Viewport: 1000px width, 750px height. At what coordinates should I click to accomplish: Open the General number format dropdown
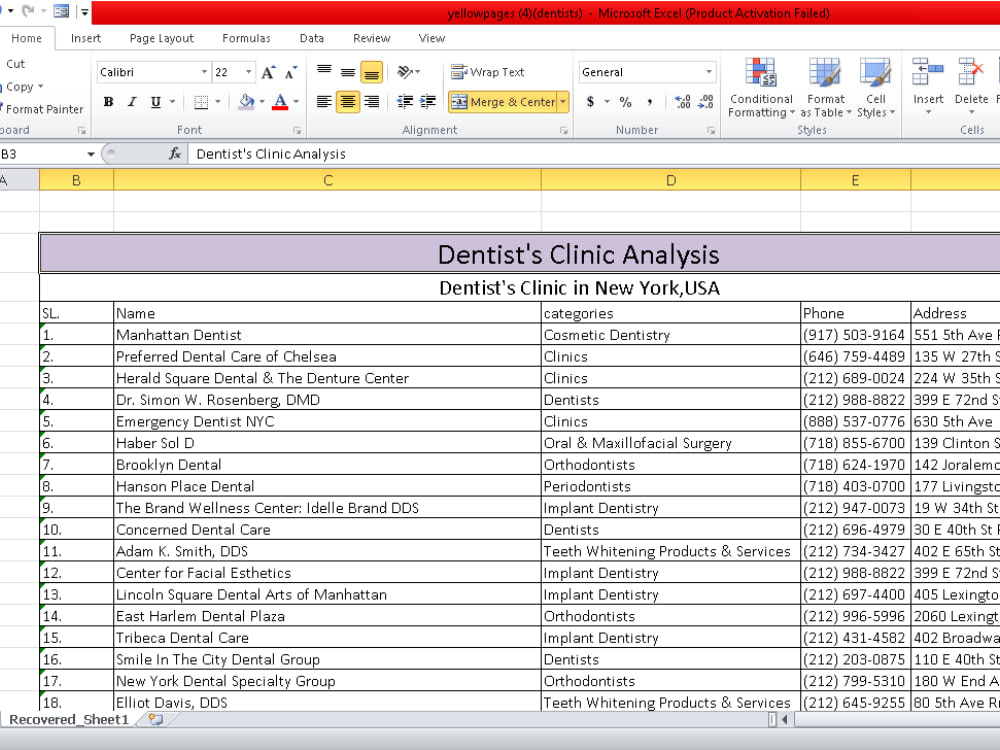click(x=709, y=72)
